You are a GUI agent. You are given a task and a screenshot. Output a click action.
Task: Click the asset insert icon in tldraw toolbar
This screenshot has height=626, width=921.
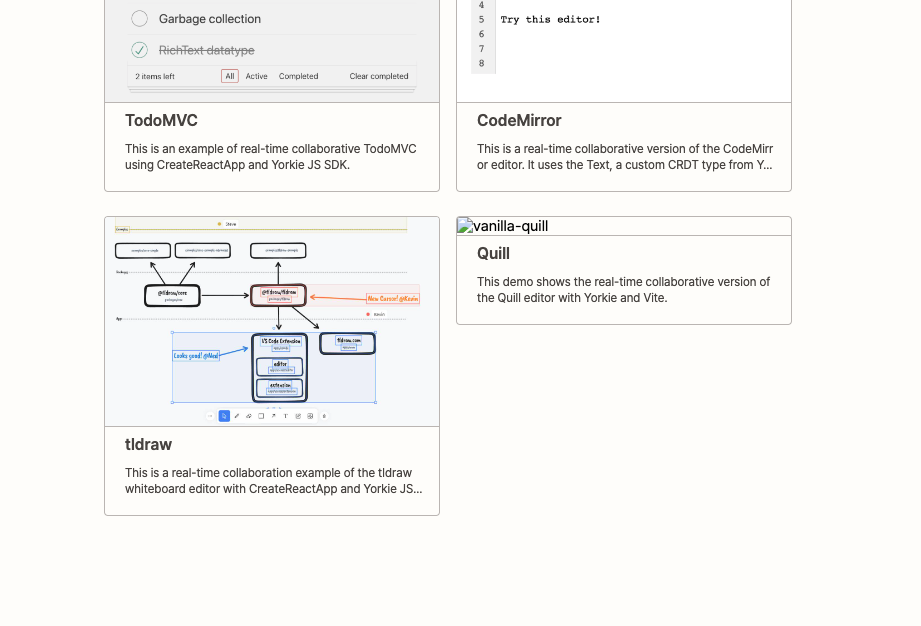tap(310, 415)
